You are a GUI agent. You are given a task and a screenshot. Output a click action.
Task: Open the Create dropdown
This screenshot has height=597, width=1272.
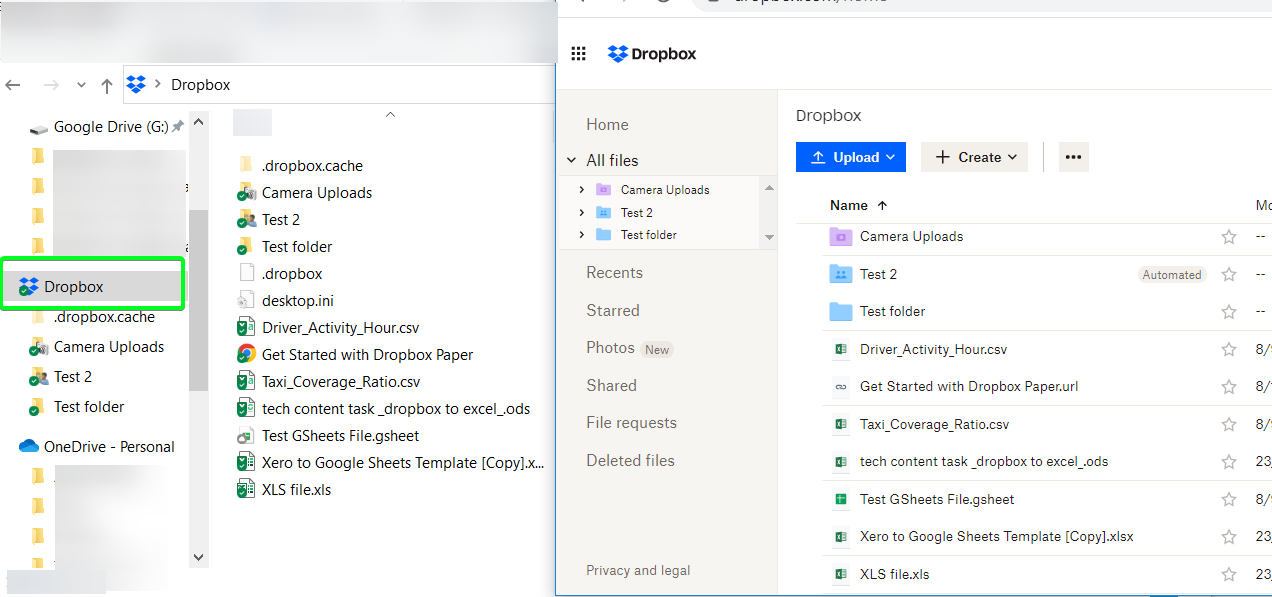(x=974, y=156)
